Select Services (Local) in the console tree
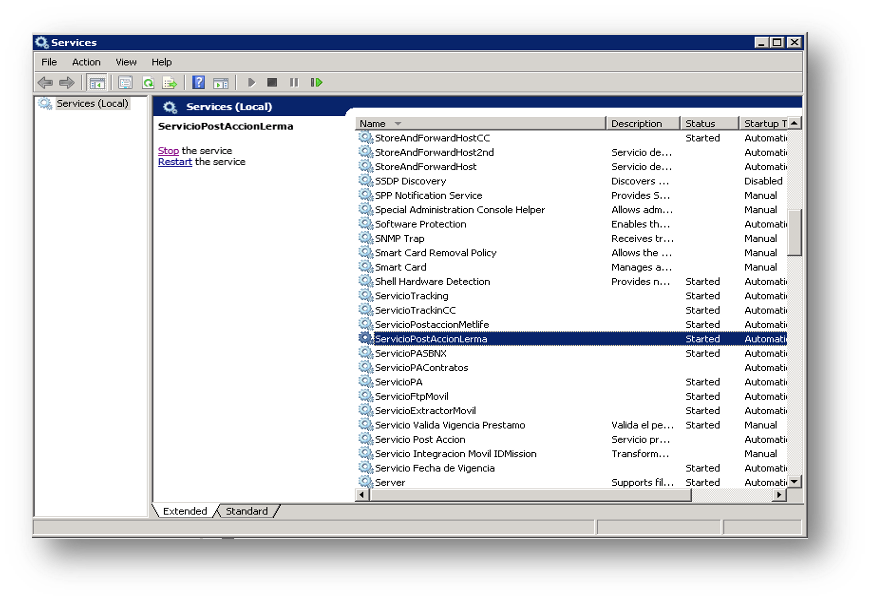 92,104
